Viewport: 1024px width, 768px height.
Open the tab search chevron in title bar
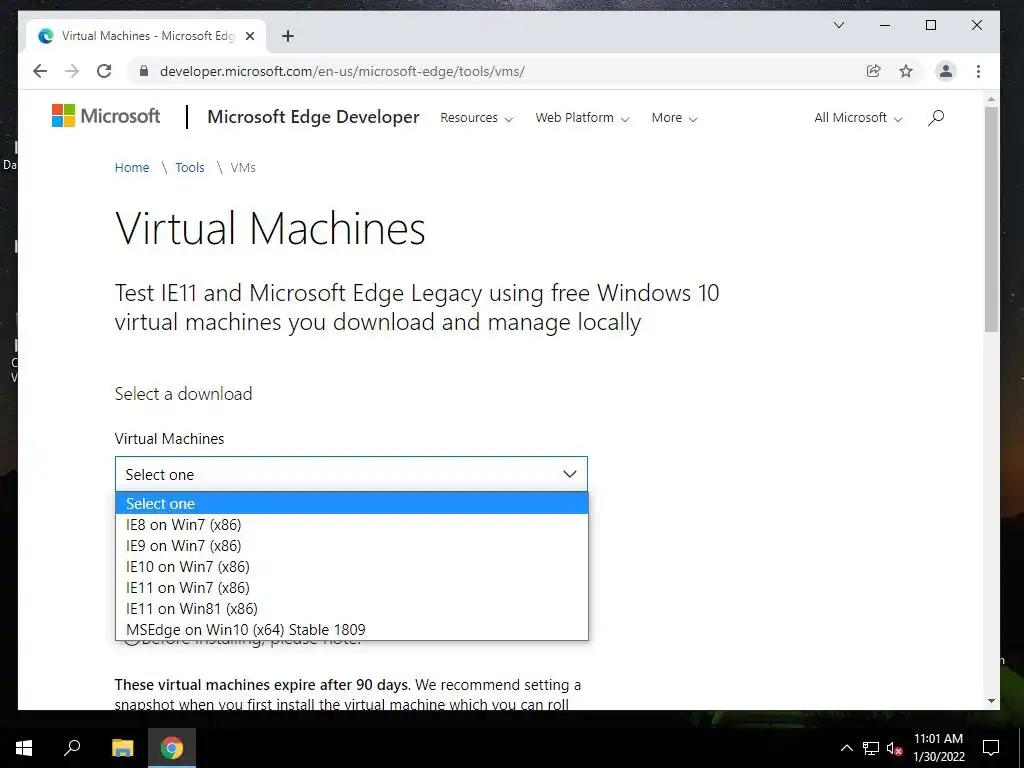coord(839,25)
